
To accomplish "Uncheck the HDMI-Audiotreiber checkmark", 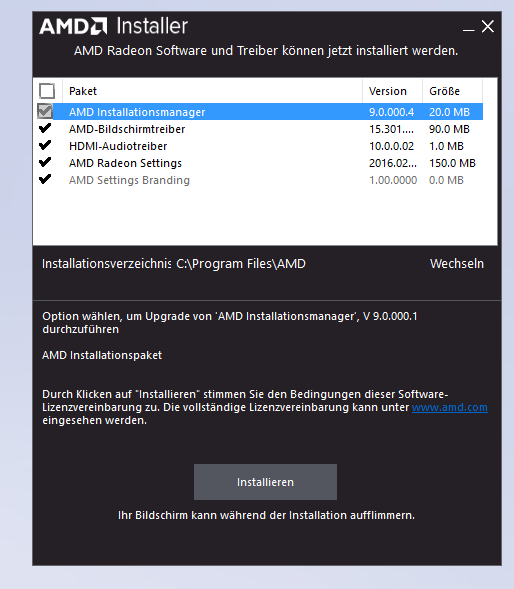I will coord(45,145).
